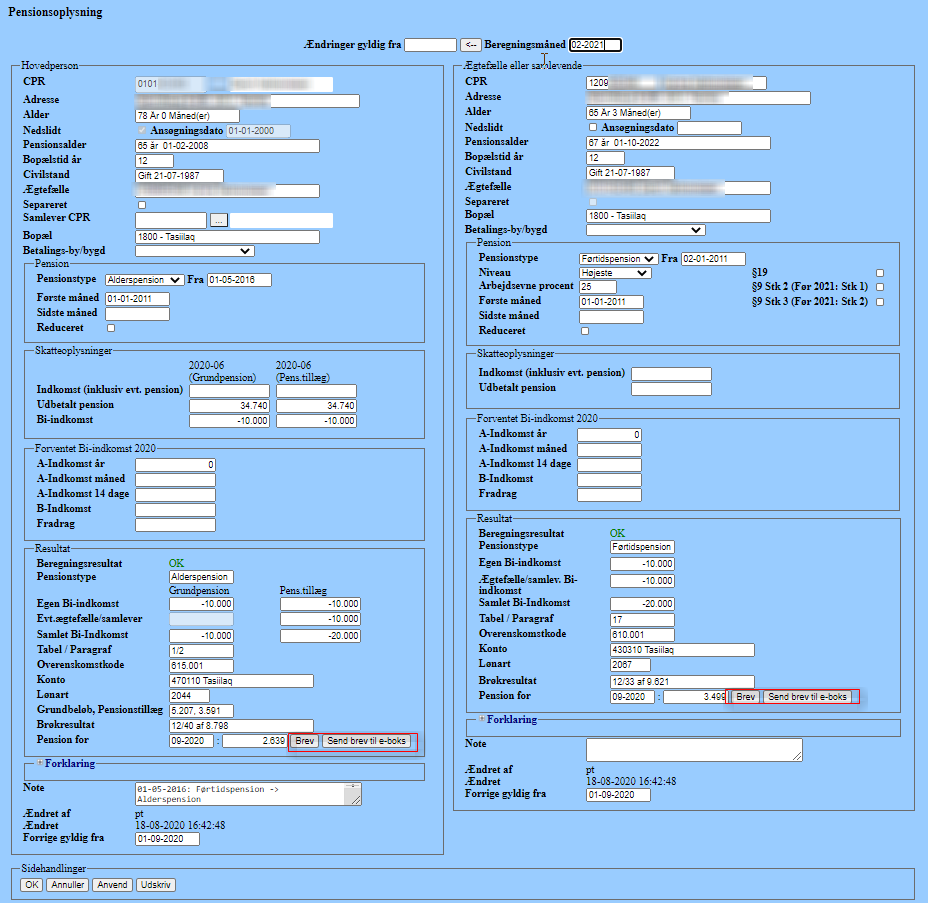Open the Niveau Højeste dropdown

click(x=615, y=273)
